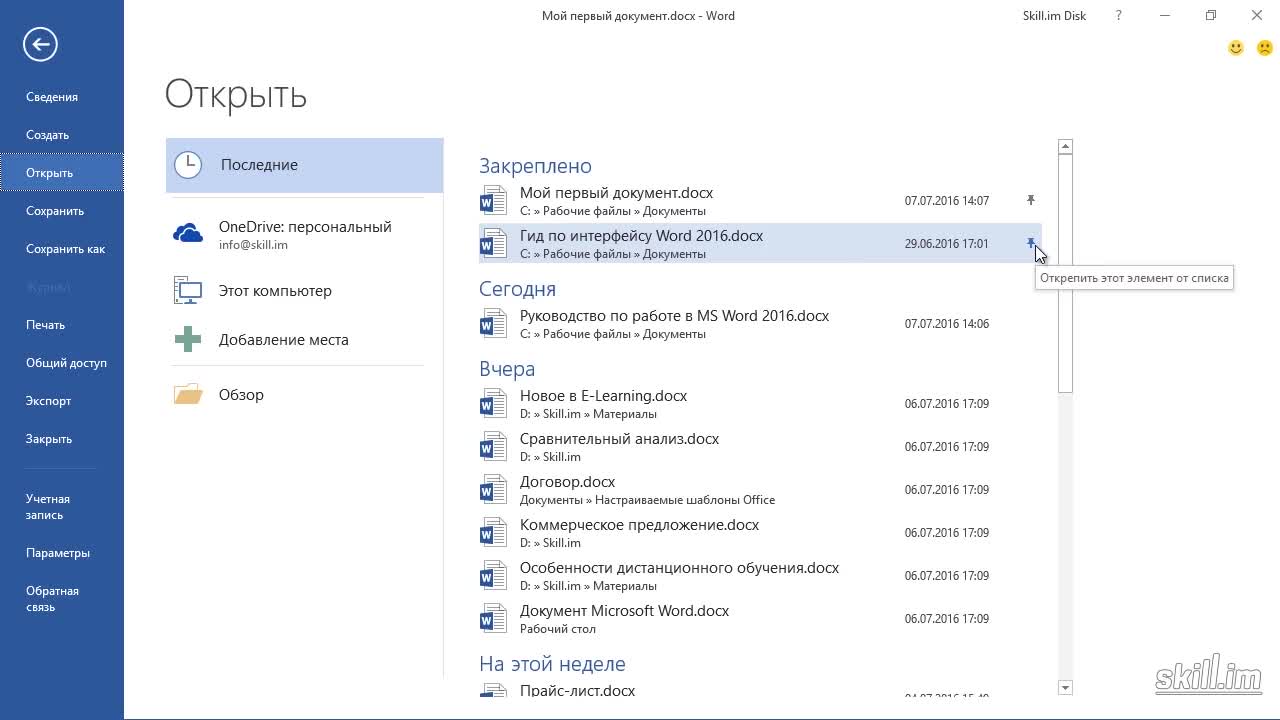Click the OneDrive cloud icon
The image size is (1280, 720).
[188, 234]
